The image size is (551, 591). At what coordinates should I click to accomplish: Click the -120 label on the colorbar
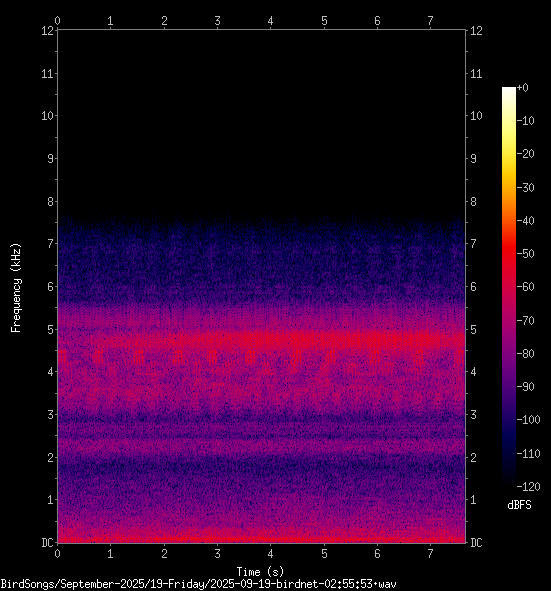pyautogui.click(x=528, y=487)
